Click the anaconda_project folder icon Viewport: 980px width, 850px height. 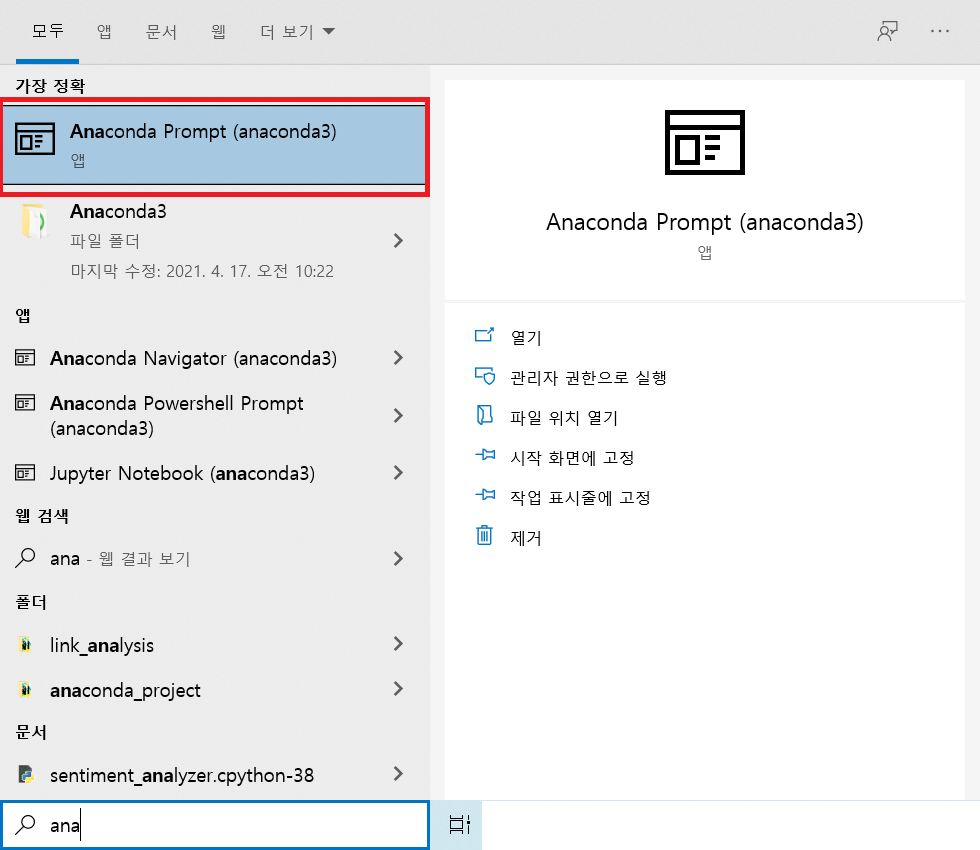[x=26, y=689]
